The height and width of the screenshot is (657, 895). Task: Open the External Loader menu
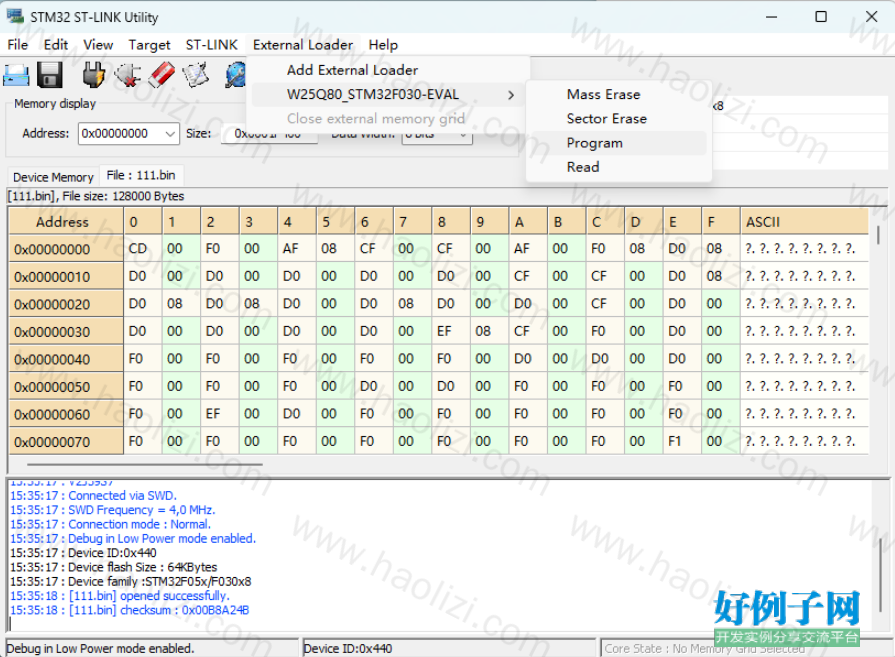(303, 45)
